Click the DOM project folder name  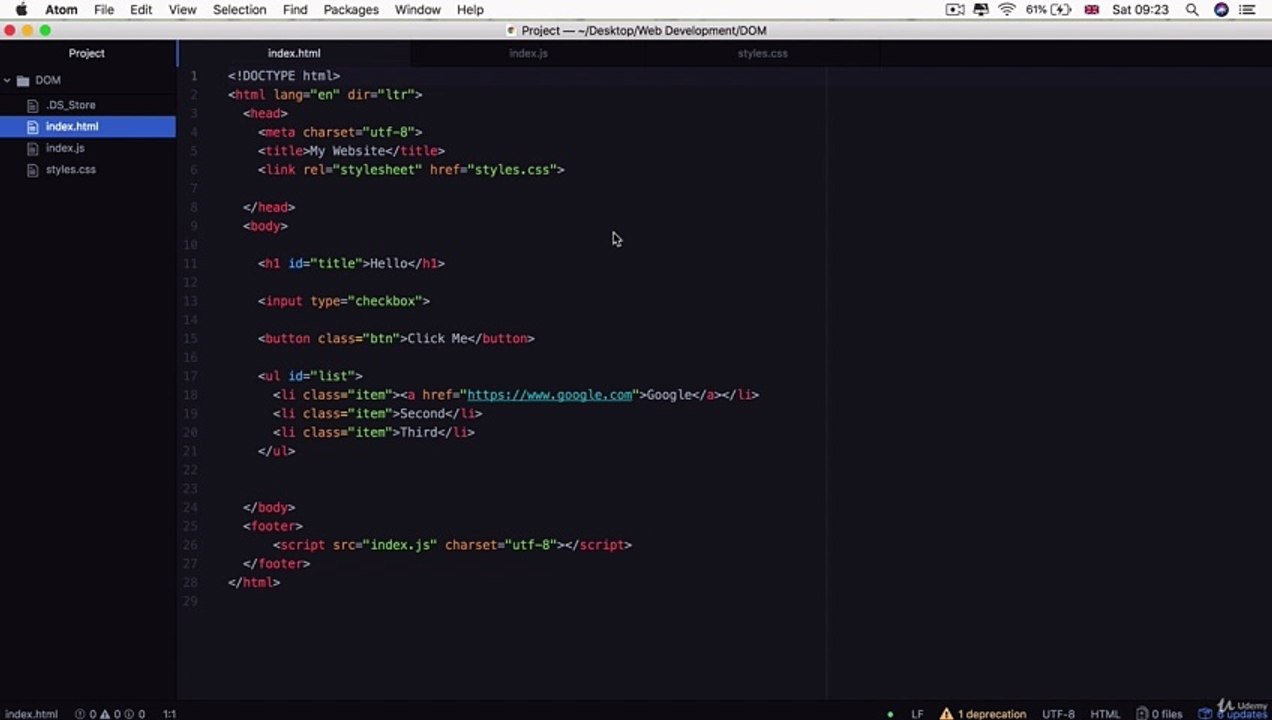48,80
